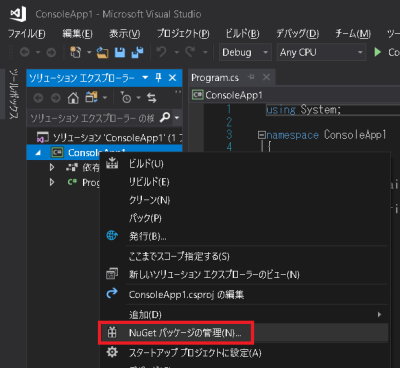Click the navigate forward toolbar icon
The image size is (400, 368).
[x=51, y=52]
